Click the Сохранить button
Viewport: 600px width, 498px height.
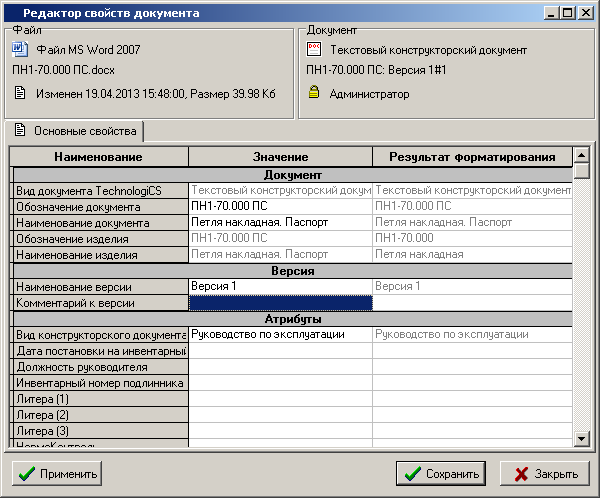coord(441,474)
